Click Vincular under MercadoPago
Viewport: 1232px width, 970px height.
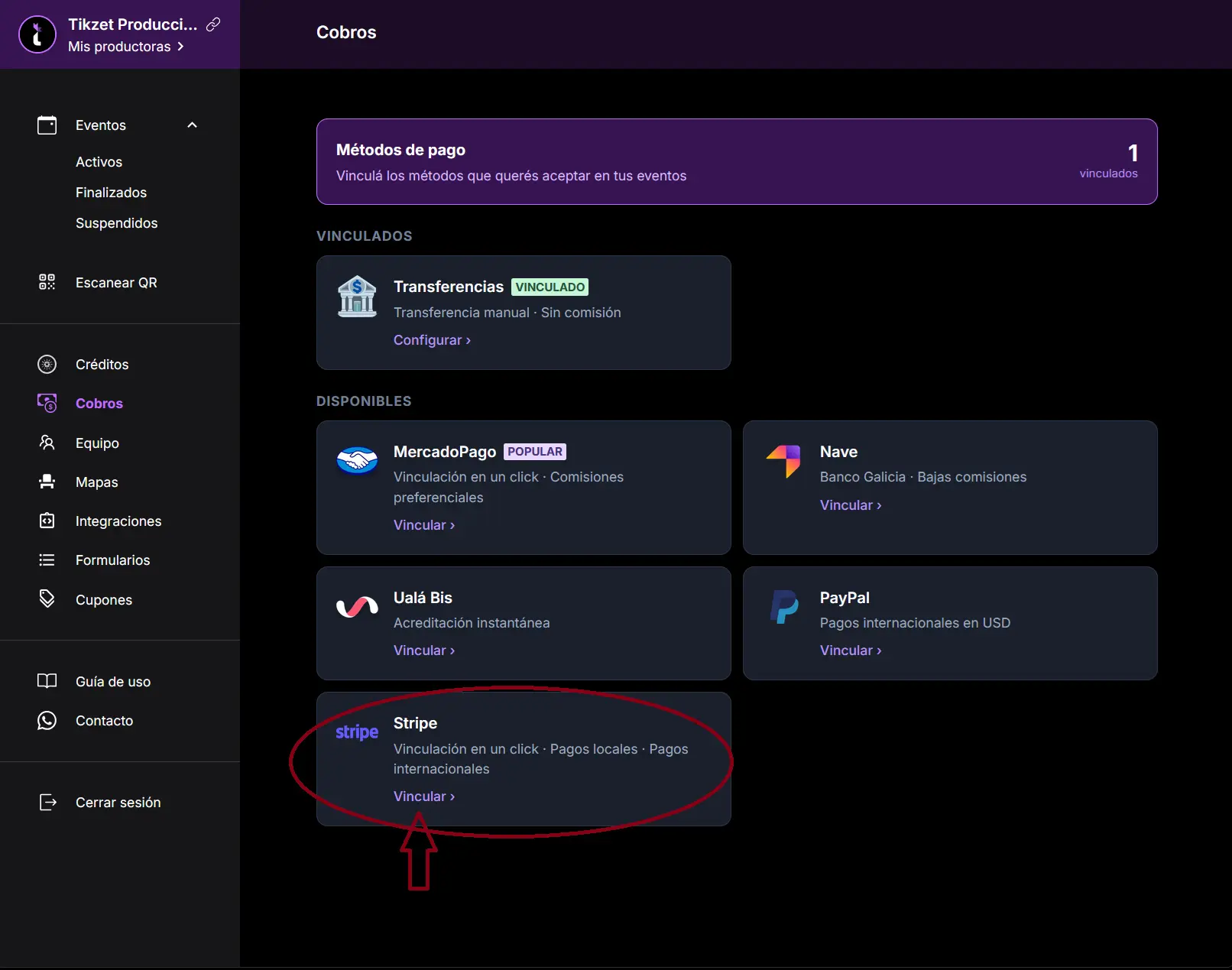(424, 525)
